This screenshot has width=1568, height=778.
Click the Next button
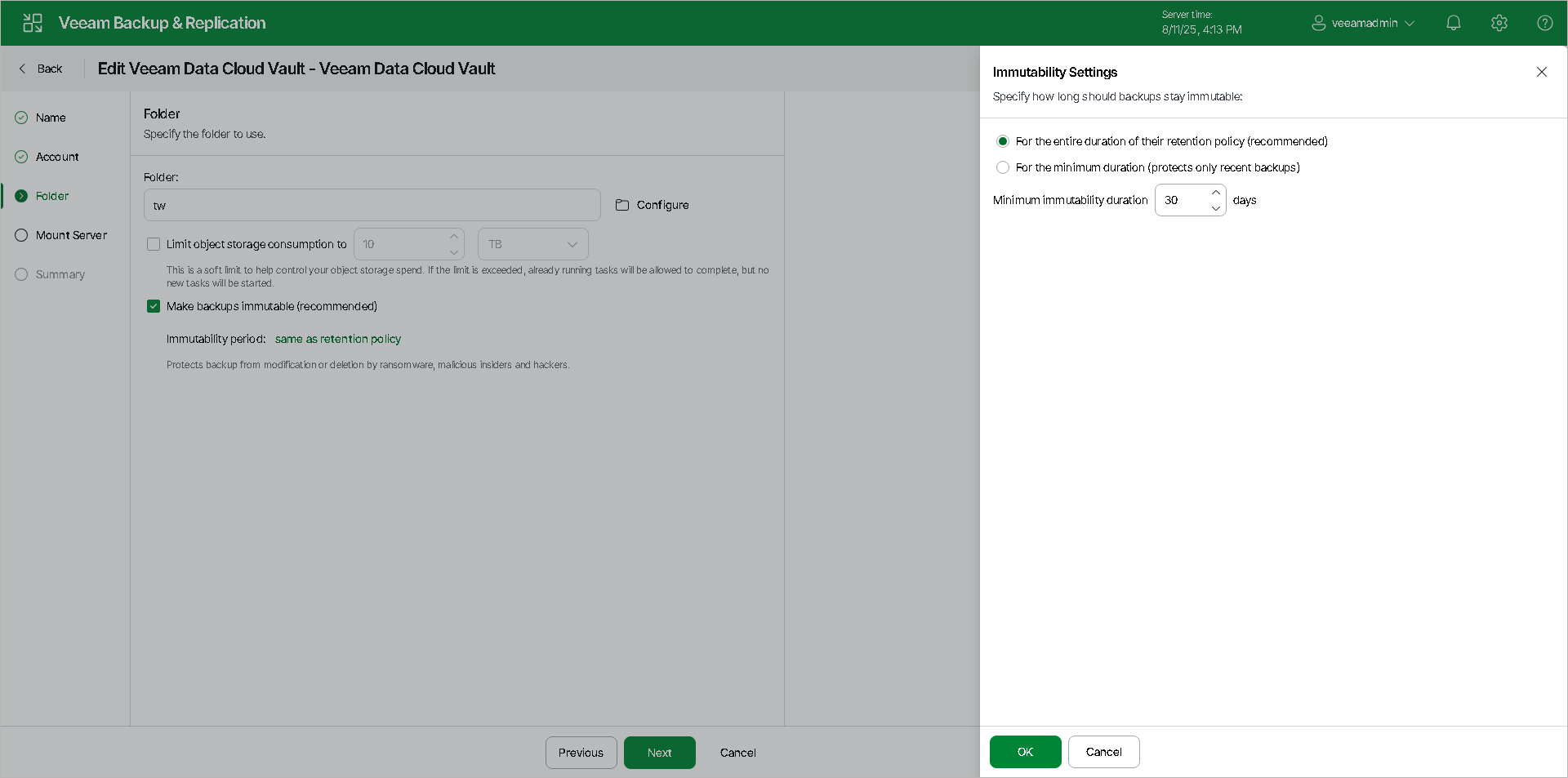pyautogui.click(x=660, y=753)
